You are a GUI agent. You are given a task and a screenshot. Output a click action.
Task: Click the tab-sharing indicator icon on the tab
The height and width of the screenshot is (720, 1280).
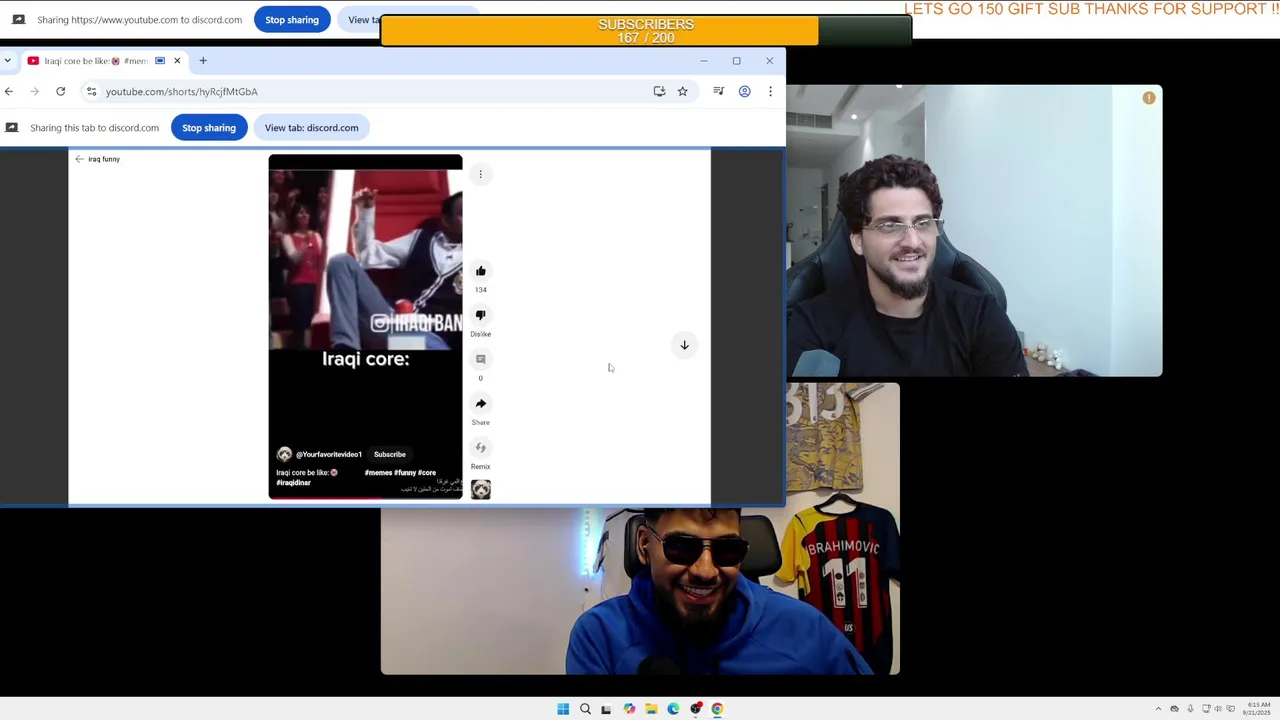pyautogui.click(x=160, y=61)
